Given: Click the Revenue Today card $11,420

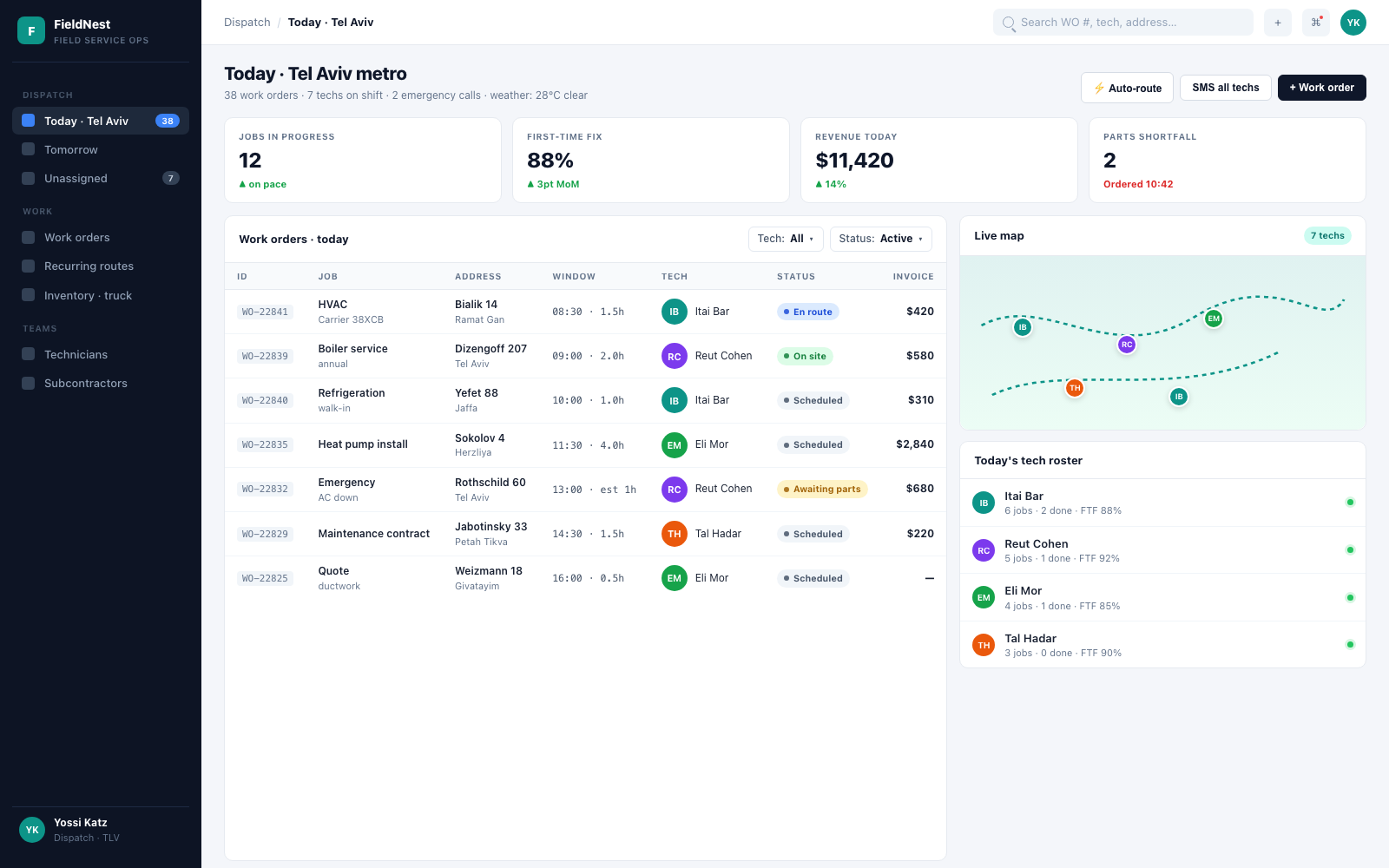Looking at the screenshot, I should 939,161.
